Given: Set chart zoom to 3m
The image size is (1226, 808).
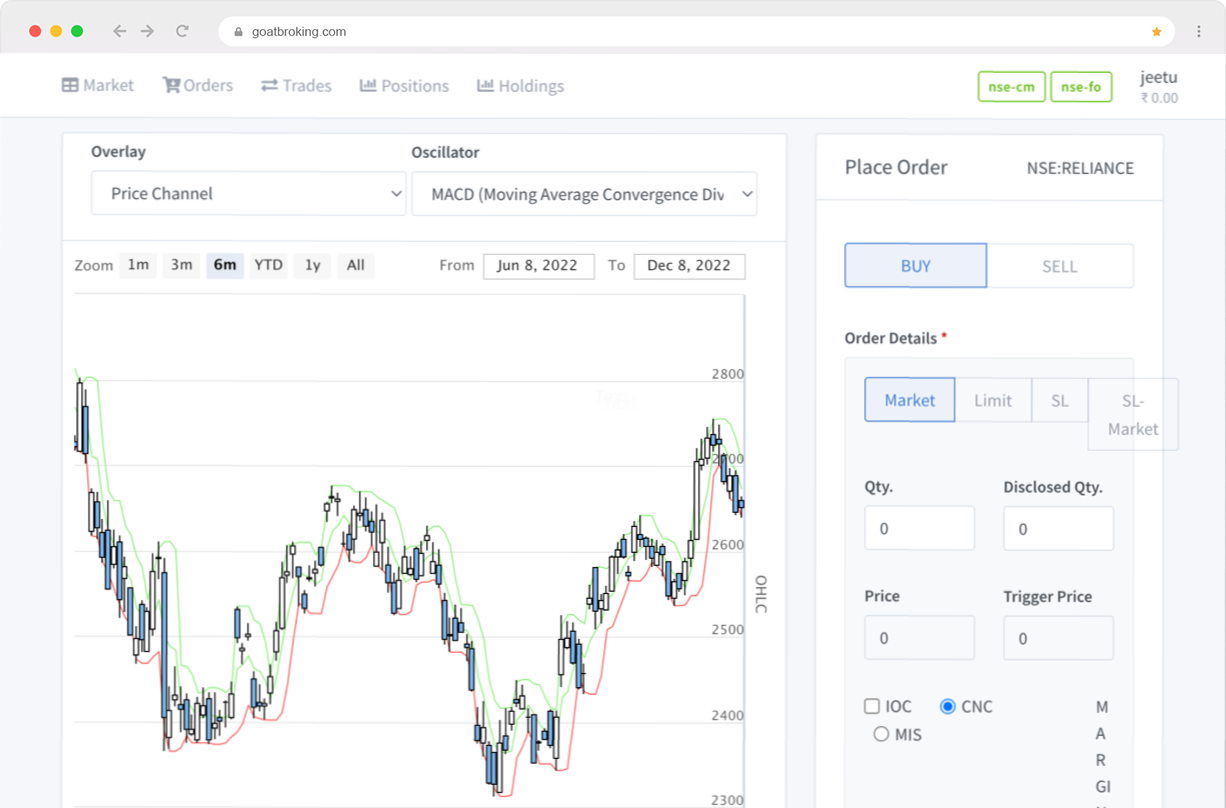Looking at the screenshot, I should [x=181, y=265].
